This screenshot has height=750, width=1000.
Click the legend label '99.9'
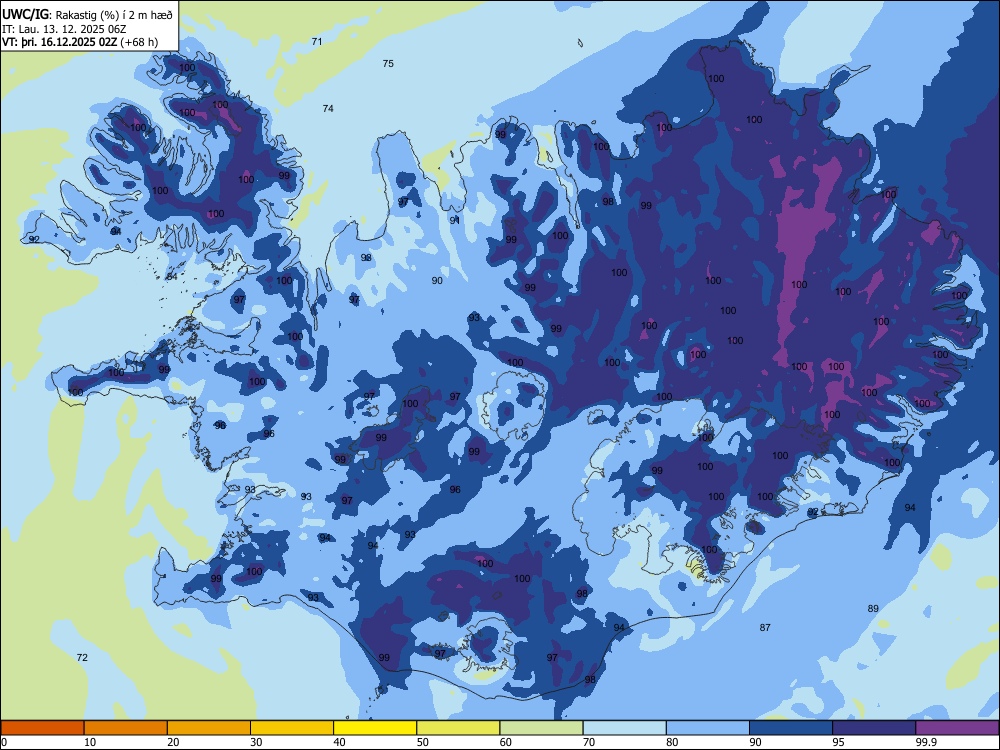pyautogui.click(x=925, y=742)
